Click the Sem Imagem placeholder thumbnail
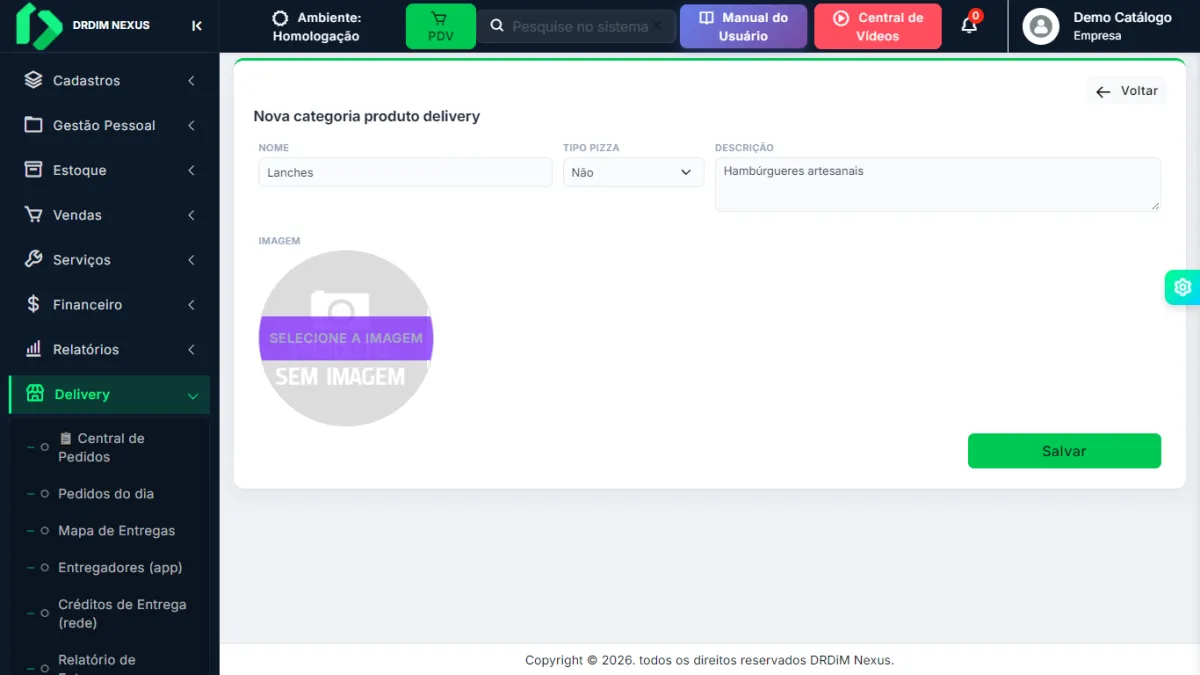The height and width of the screenshot is (675, 1200). pyautogui.click(x=346, y=338)
